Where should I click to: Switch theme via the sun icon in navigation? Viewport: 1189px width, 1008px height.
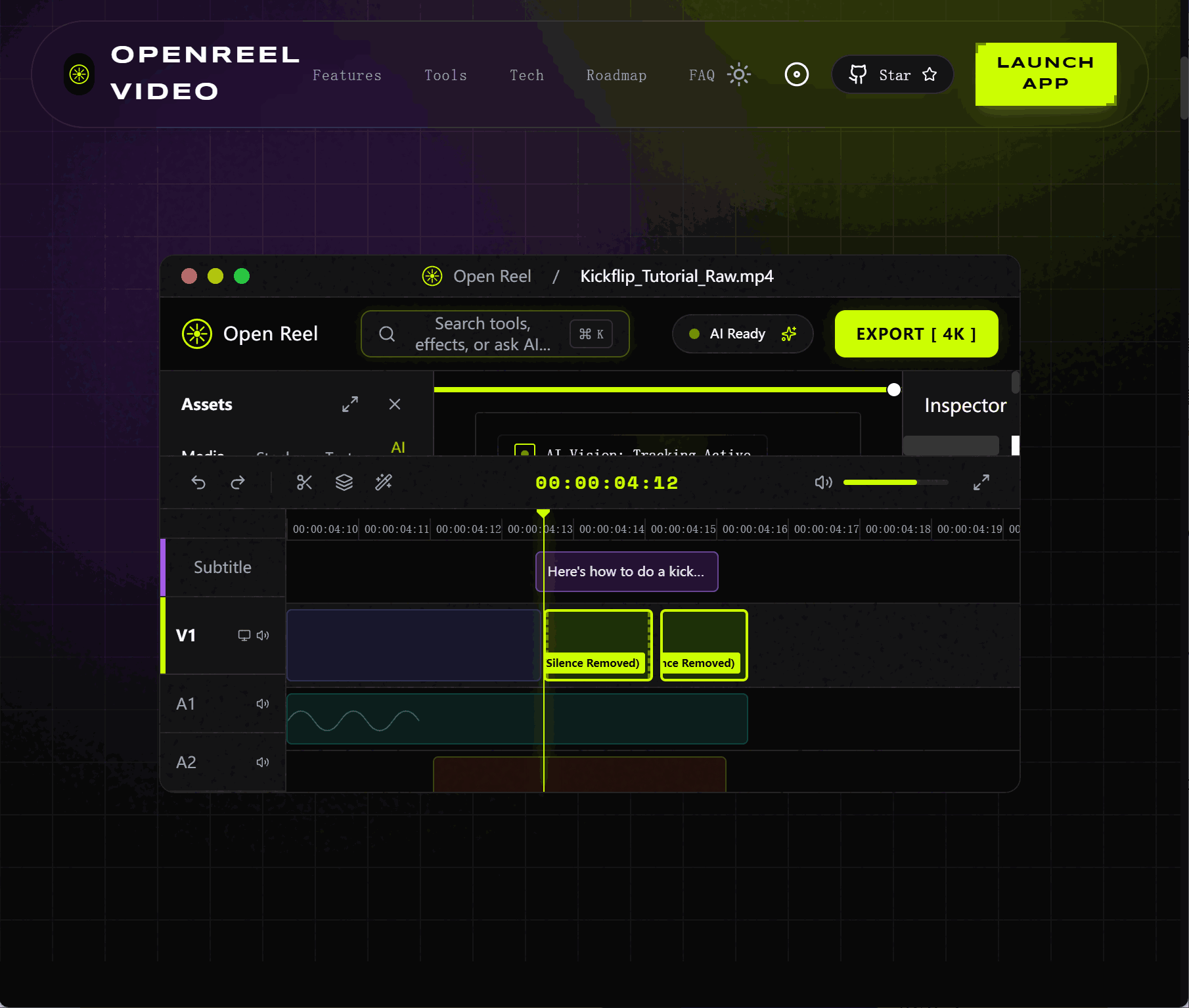739,74
